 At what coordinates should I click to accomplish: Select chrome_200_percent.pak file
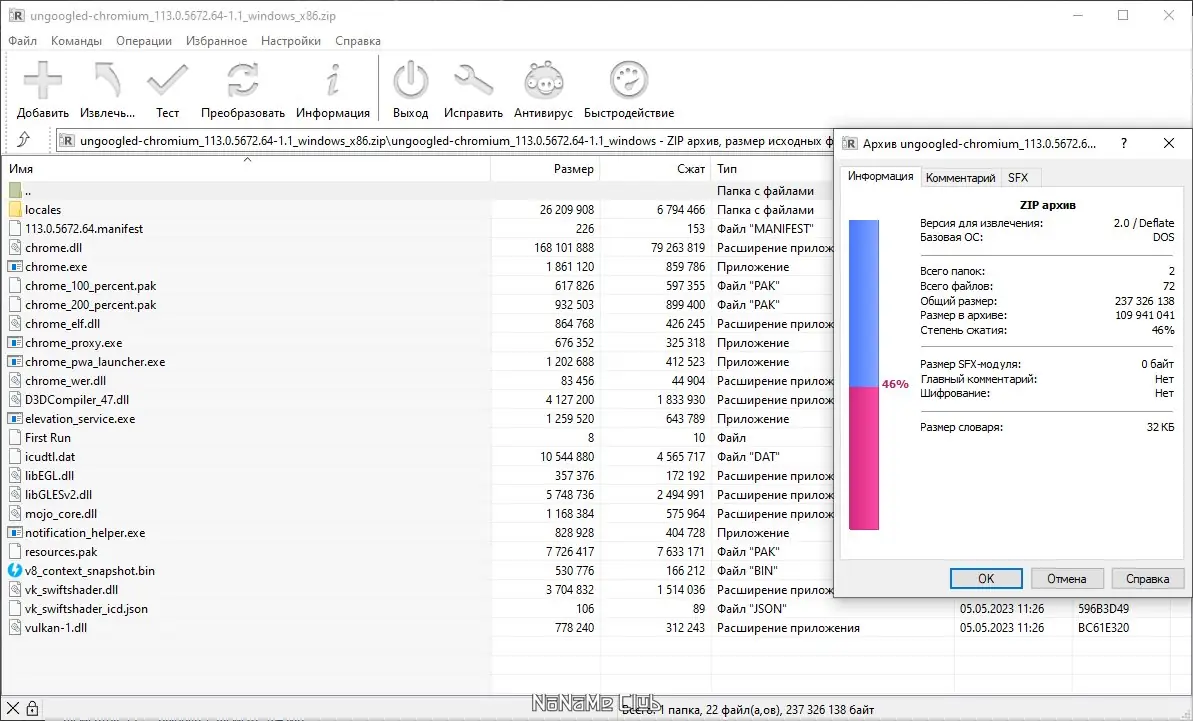(x=91, y=305)
